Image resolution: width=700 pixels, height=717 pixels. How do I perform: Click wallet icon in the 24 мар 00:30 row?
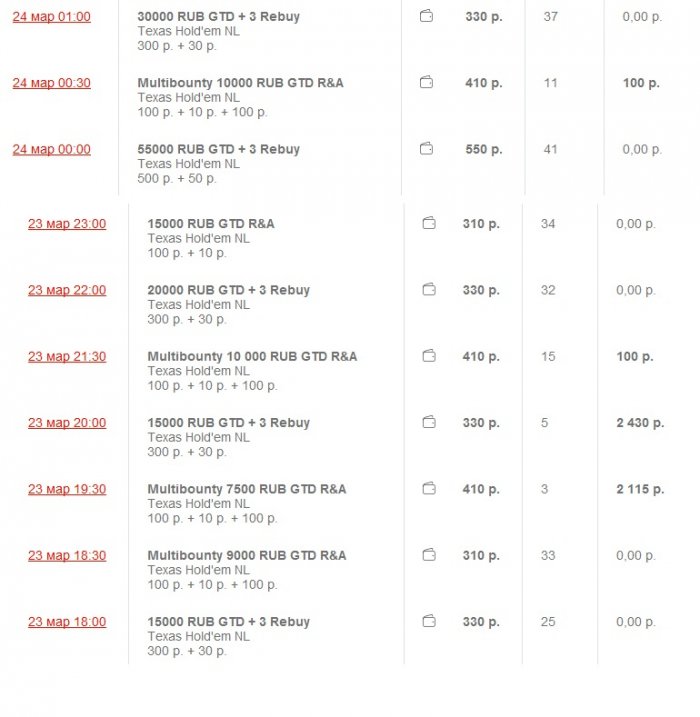click(x=426, y=83)
